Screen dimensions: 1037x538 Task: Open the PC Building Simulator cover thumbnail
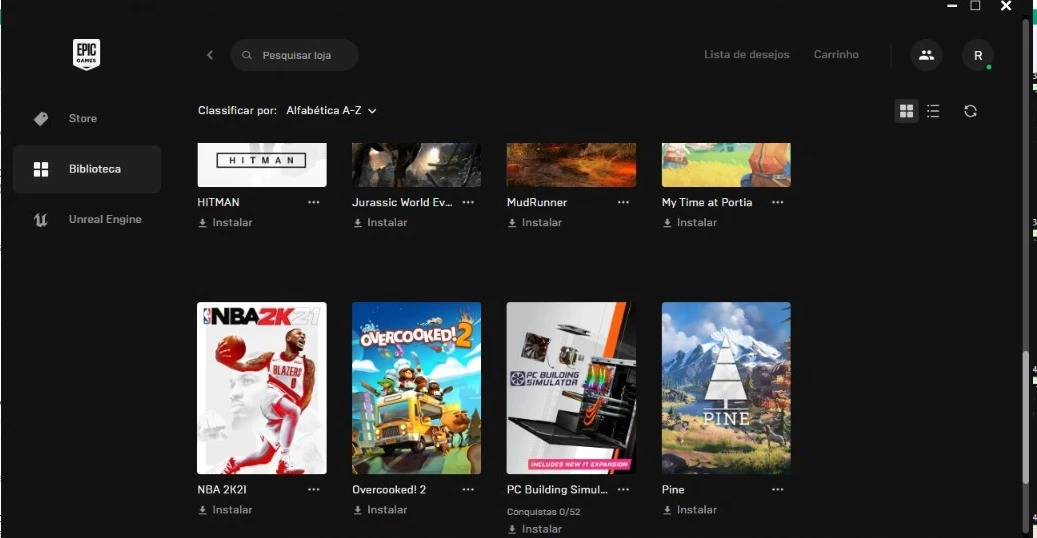[571, 388]
